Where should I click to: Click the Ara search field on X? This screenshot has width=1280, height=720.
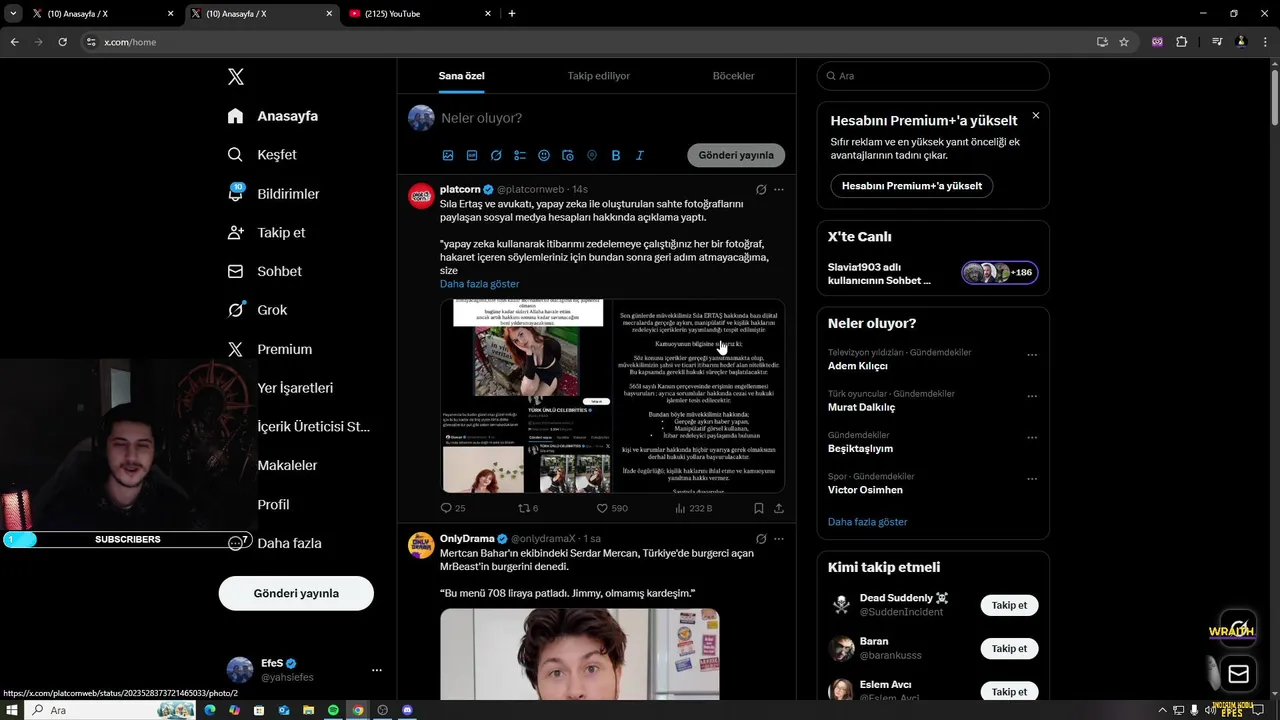coord(933,76)
